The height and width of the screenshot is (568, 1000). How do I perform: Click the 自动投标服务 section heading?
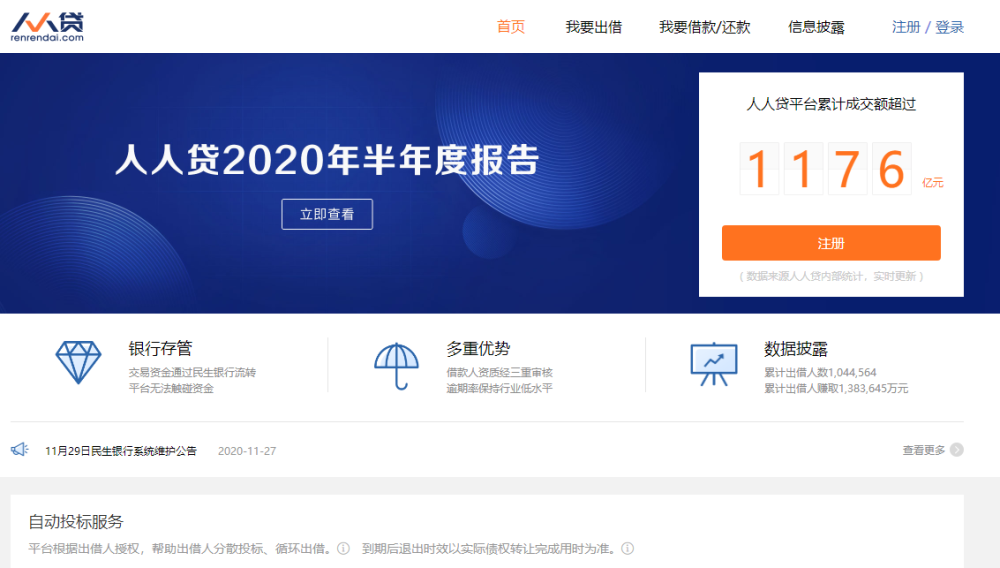[x=76, y=521]
